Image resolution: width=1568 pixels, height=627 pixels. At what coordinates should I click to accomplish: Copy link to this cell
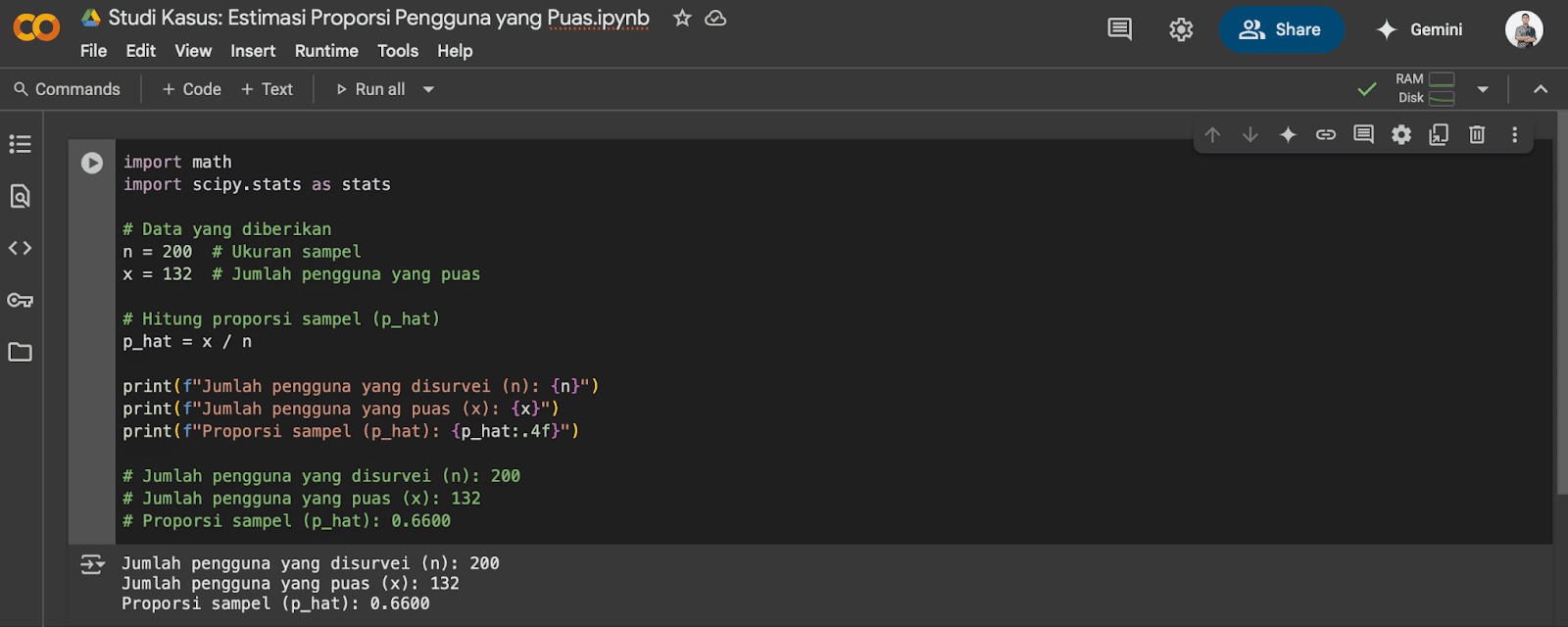1325,135
